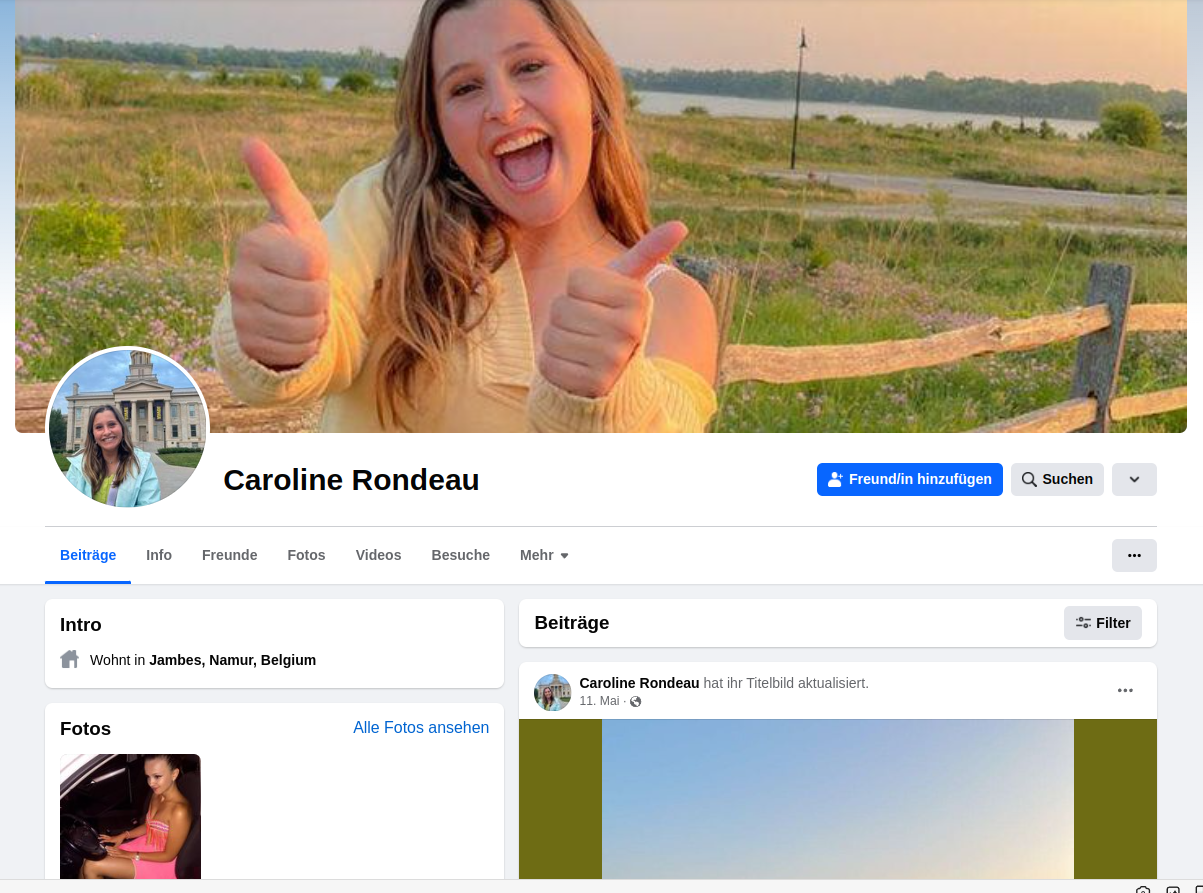Click the "Beiträge" heading beside the Filter button
1203x893 pixels.
click(x=572, y=623)
